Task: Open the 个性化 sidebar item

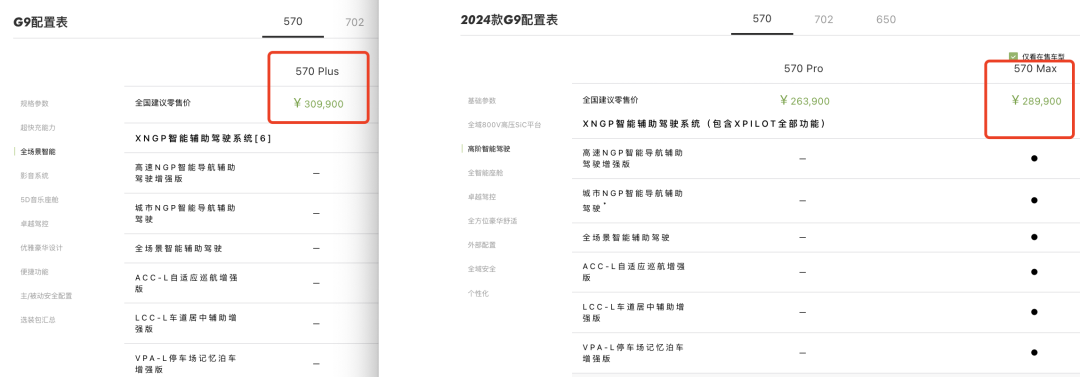Action: 478,293
